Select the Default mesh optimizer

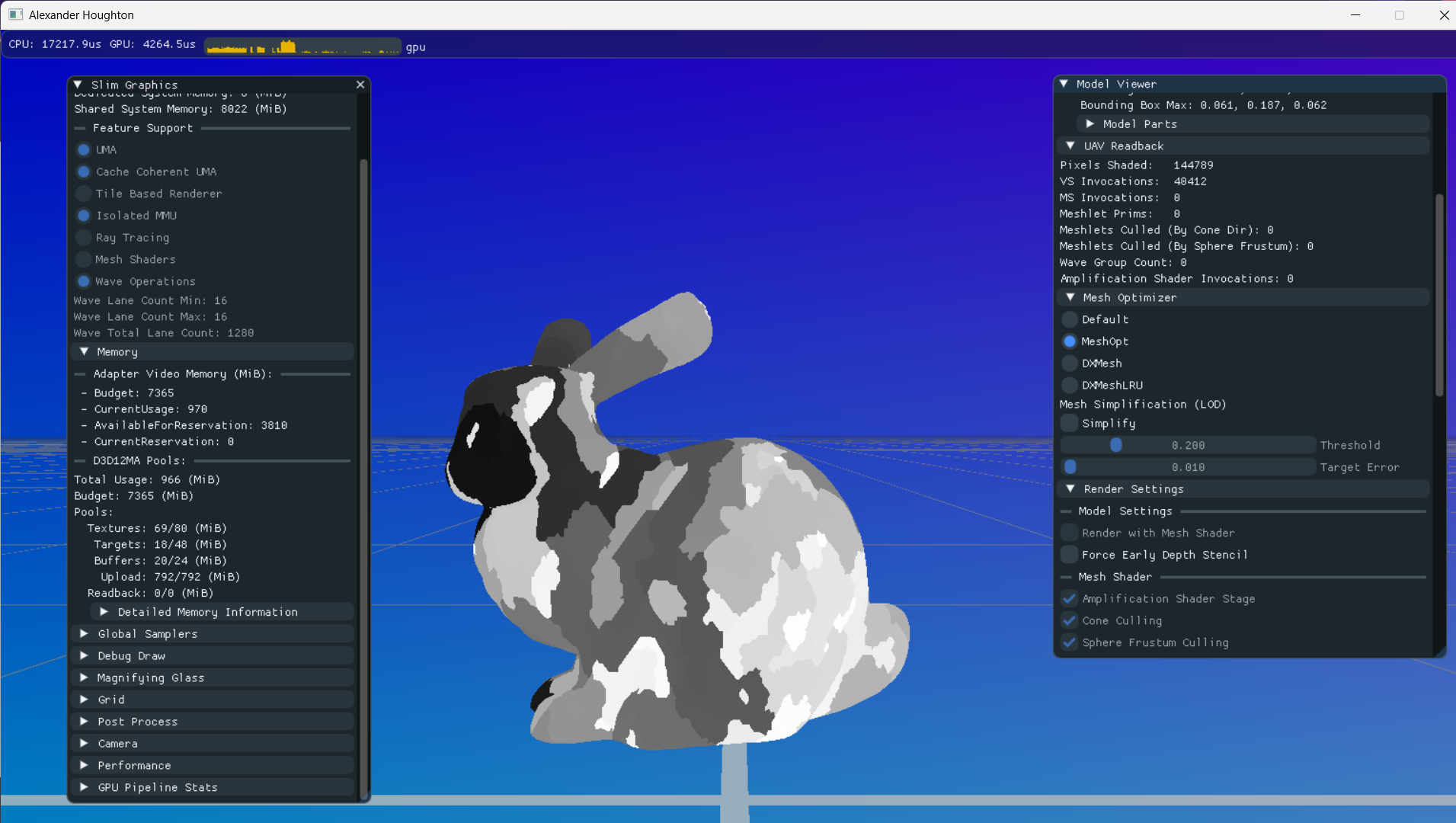[x=1070, y=319]
